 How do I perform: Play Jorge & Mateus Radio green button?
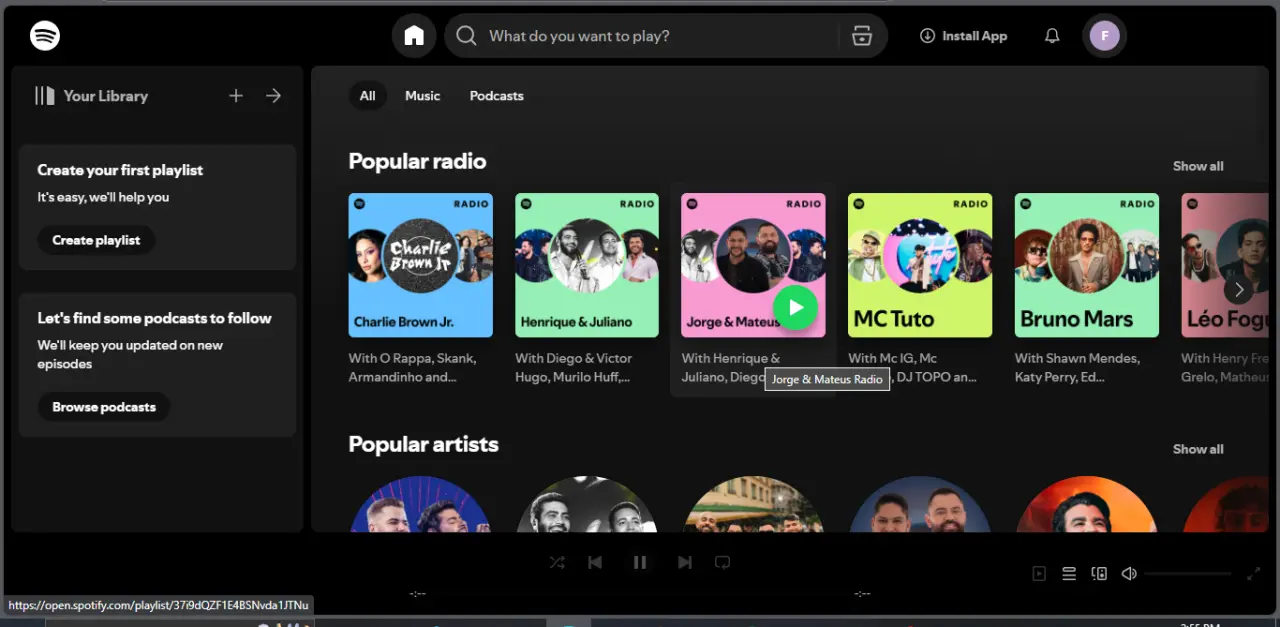point(796,307)
